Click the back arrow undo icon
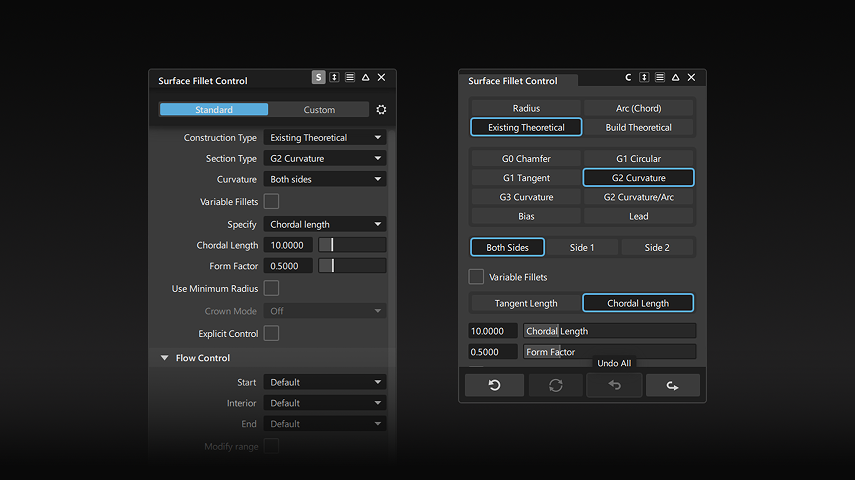The image size is (855, 480). click(x=615, y=385)
